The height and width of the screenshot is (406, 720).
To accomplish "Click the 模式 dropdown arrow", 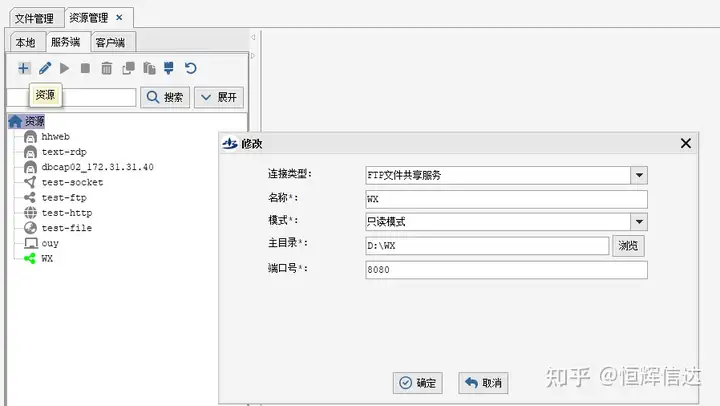I will tap(639, 222).
